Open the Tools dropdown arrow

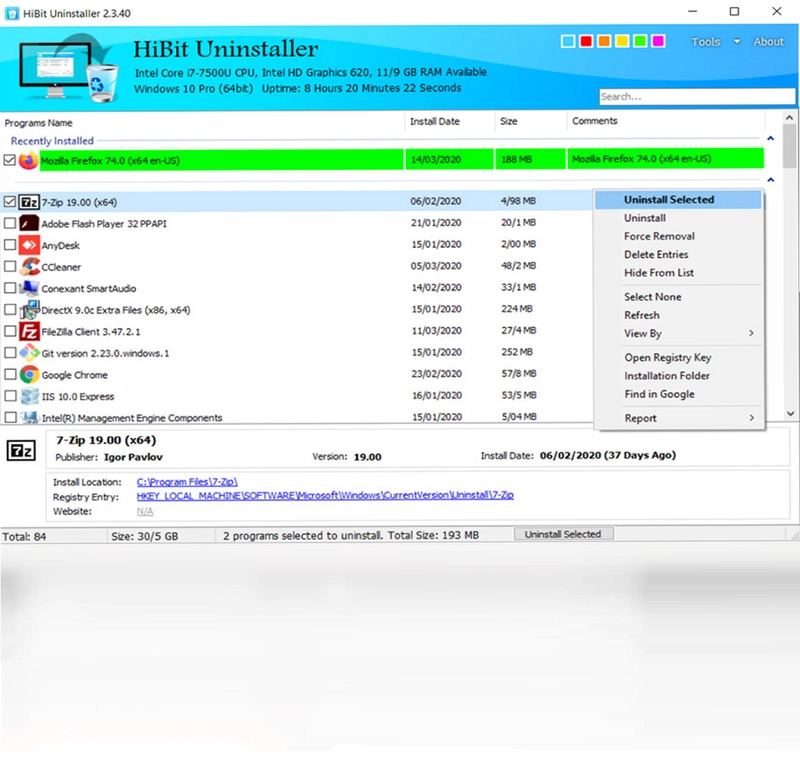click(x=737, y=41)
